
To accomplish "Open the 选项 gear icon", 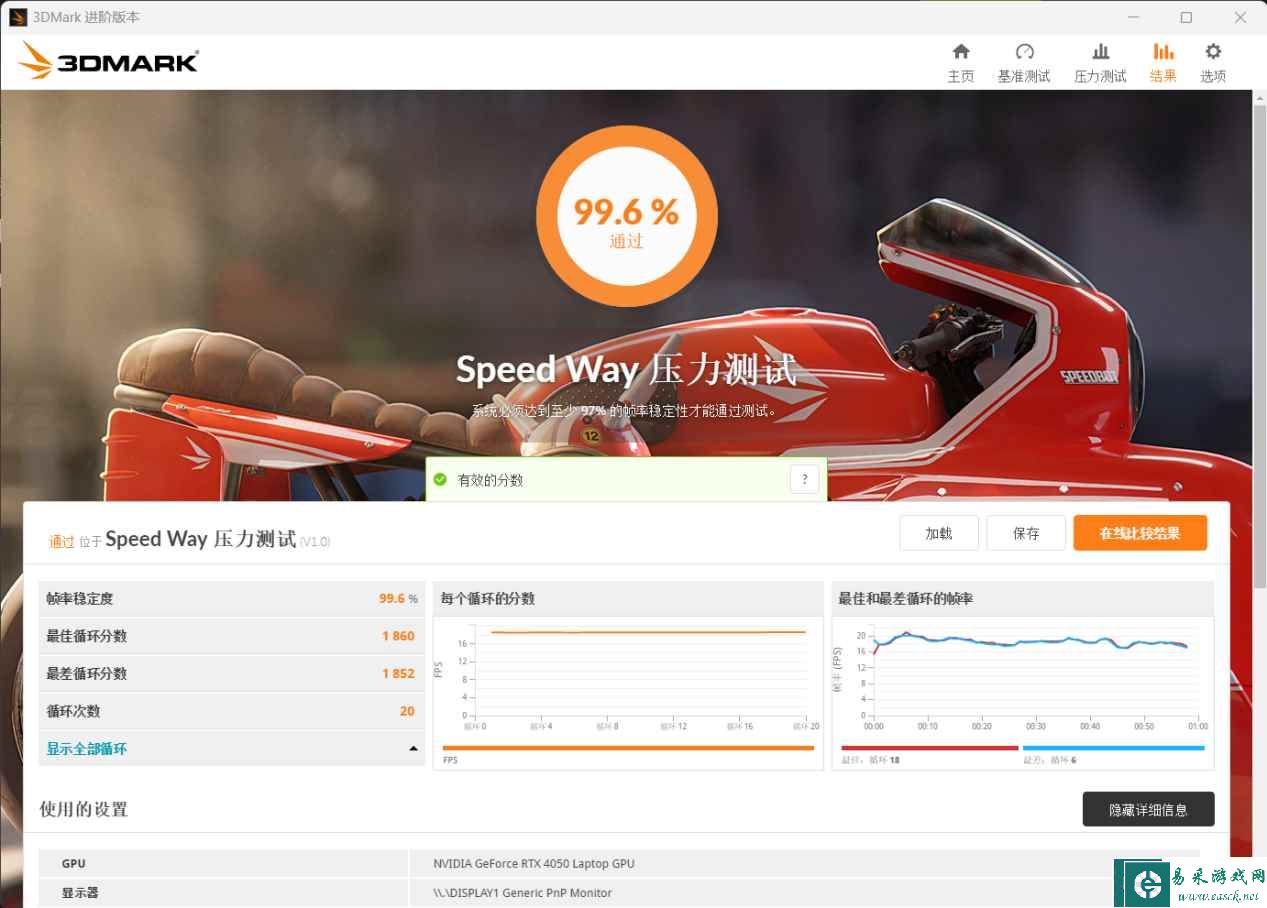I will pos(1213,52).
